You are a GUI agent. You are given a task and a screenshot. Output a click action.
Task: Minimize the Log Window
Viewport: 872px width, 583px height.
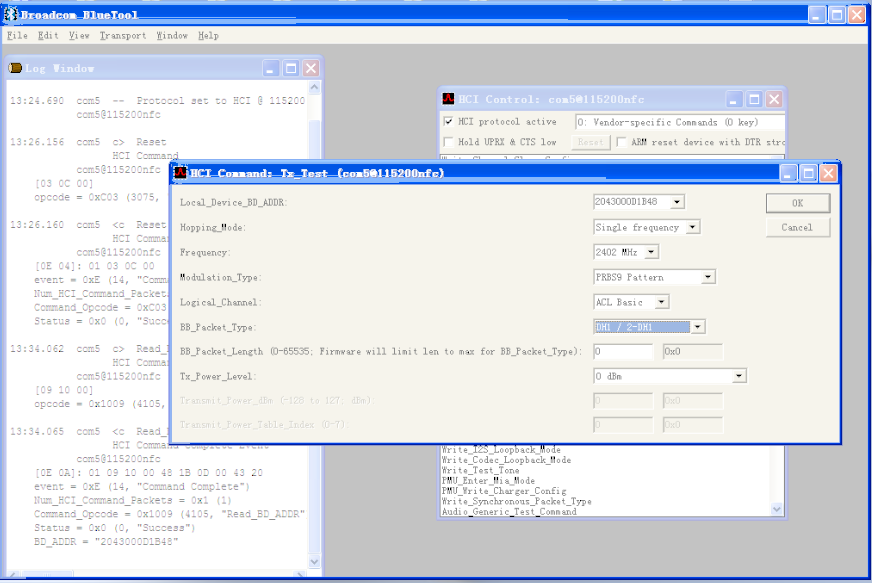click(x=270, y=68)
